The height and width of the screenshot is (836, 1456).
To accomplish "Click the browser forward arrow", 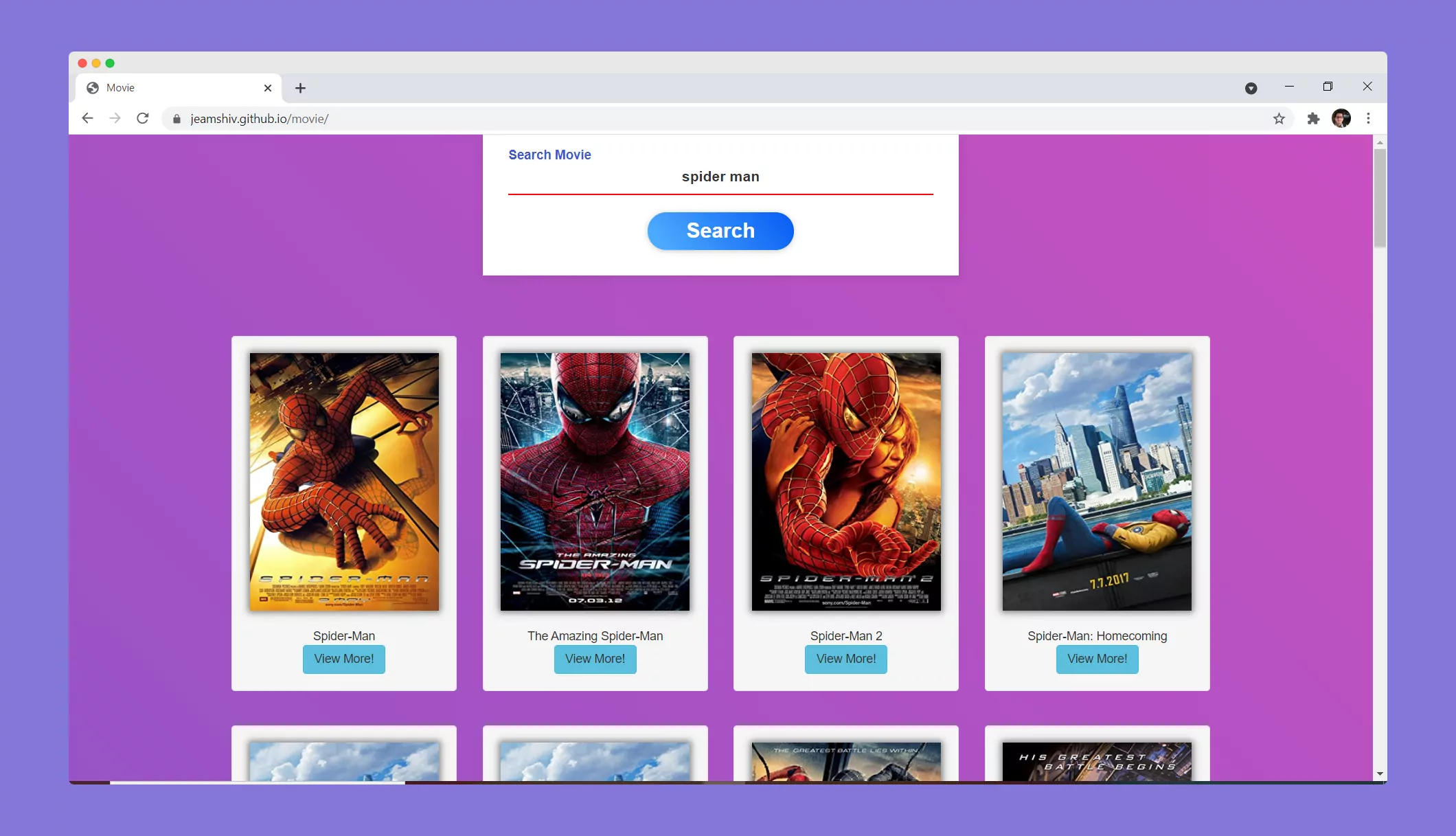I will 115,118.
